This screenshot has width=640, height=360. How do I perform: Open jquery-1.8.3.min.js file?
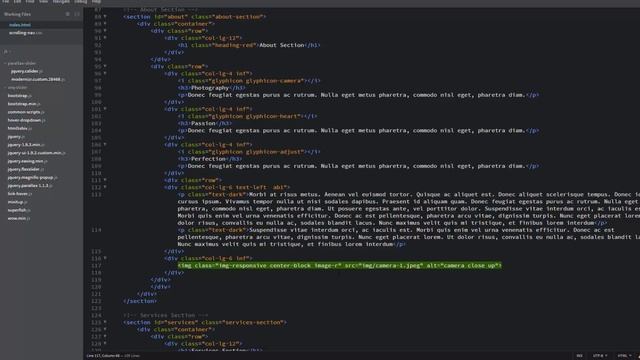26,144
